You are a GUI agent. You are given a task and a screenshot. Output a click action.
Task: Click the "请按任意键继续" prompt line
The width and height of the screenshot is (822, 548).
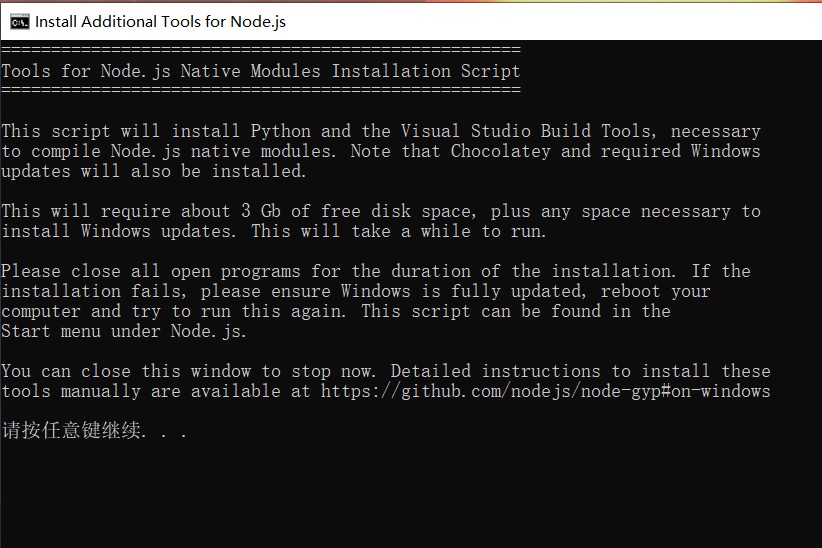click(94, 431)
